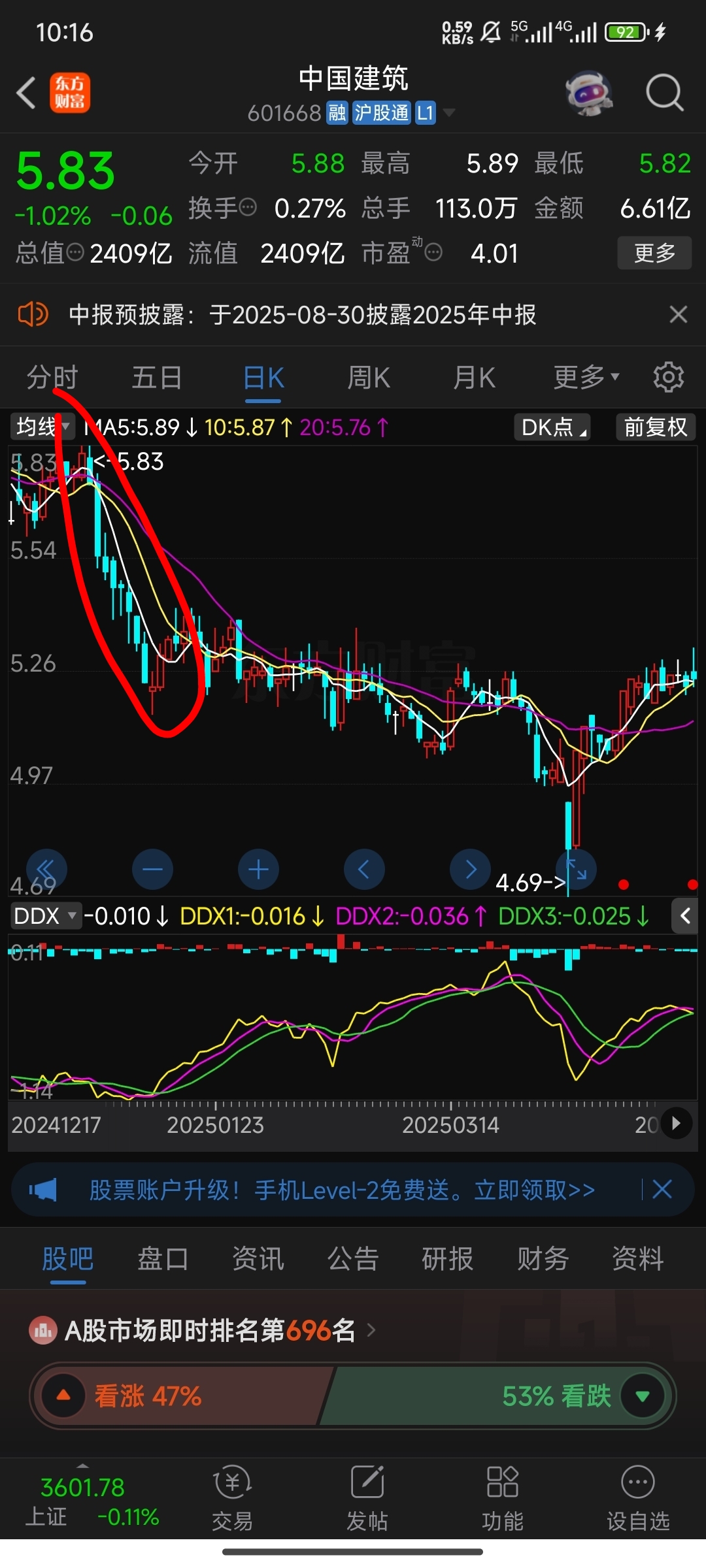This screenshot has width=706, height=1568.
Task: Switch to the 周K chart tab
Action: (369, 377)
